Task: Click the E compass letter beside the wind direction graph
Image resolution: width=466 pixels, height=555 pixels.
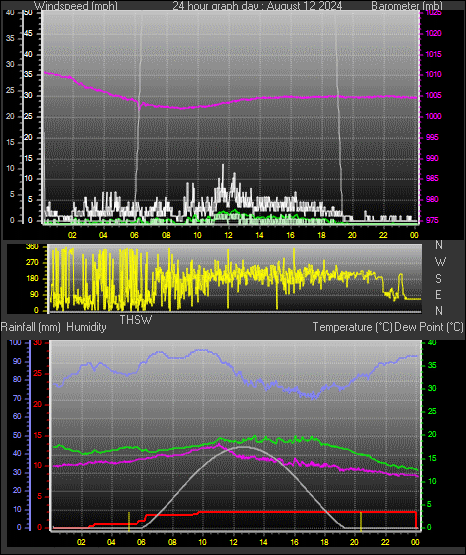Action: click(438, 294)
